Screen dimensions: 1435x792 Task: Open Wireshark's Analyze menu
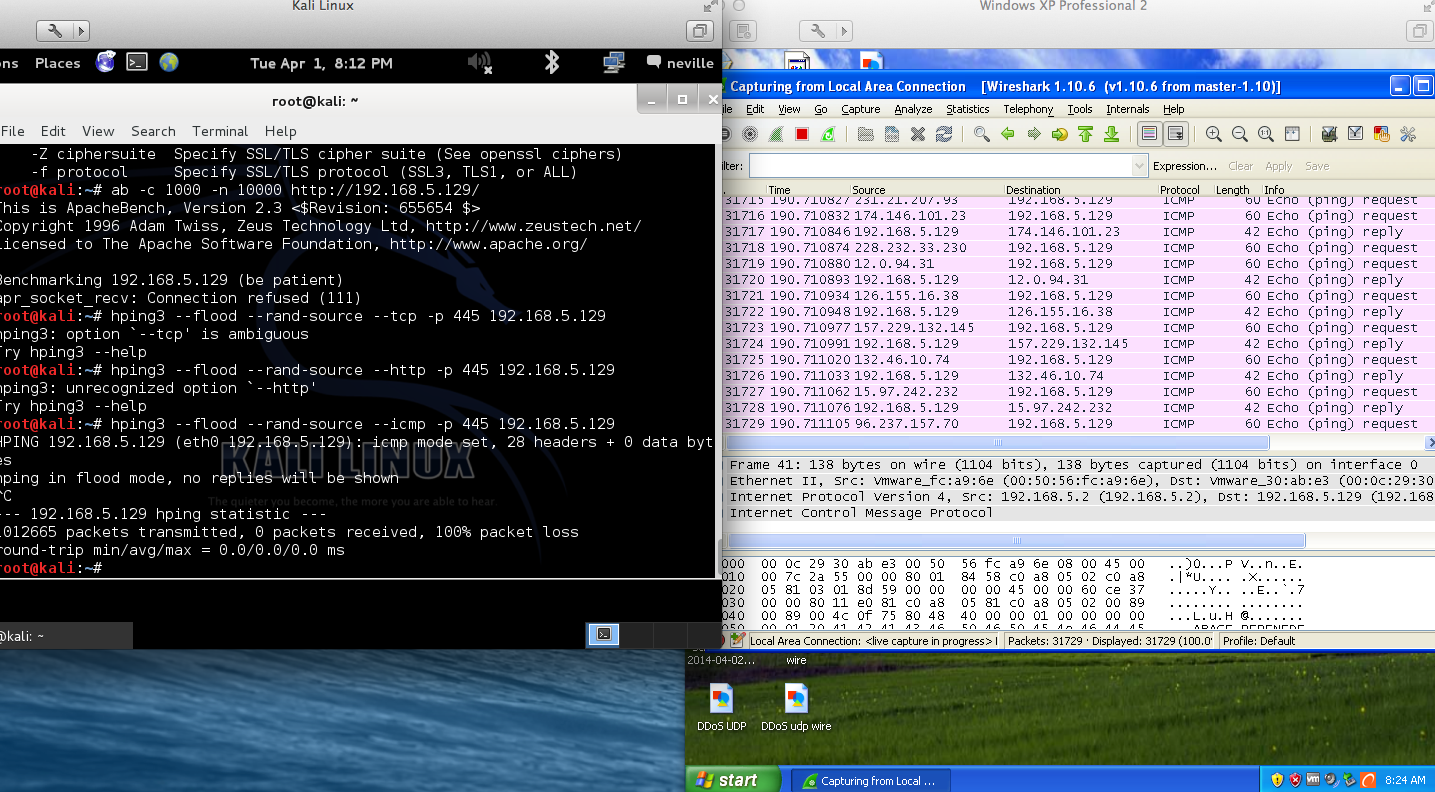(x=913, y=109)
